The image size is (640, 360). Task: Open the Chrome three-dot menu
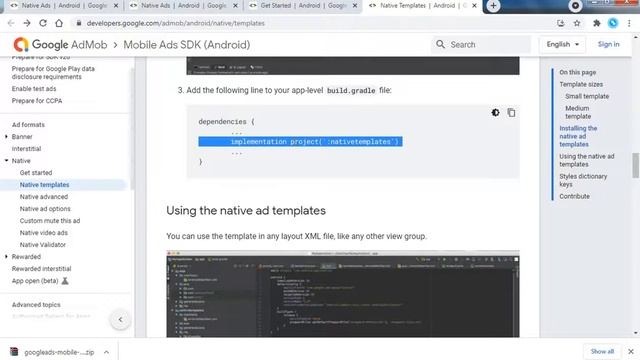click(629, 23)
